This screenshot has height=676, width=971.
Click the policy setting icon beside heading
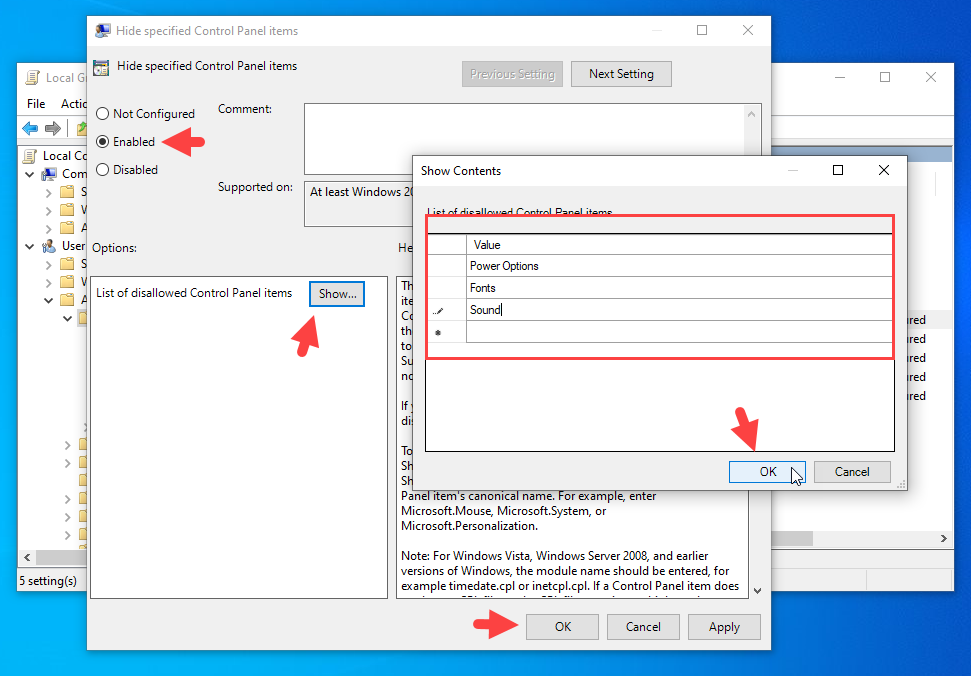coord(101,67)
